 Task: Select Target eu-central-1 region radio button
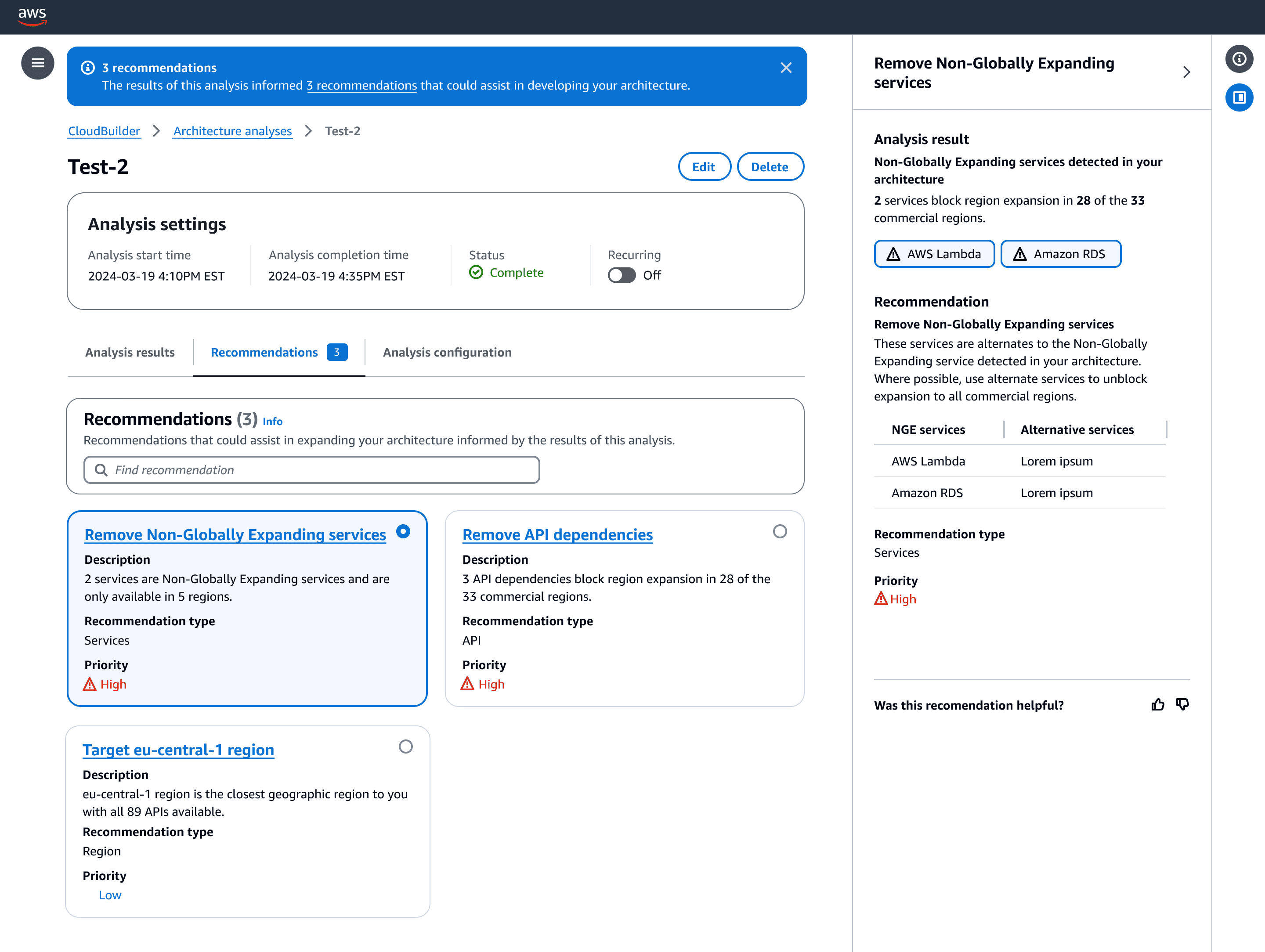405,746
